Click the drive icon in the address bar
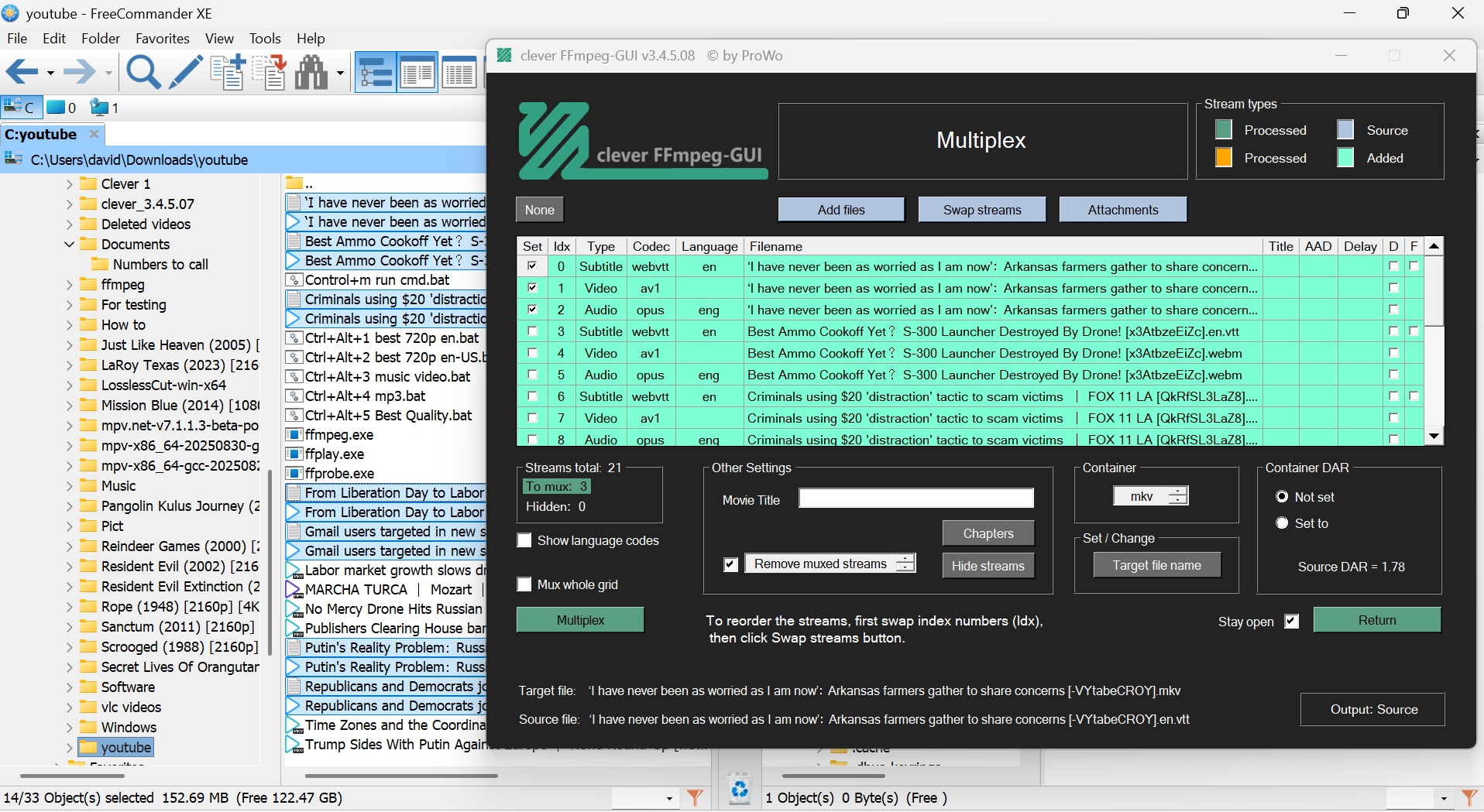 (x=13, y=159)
